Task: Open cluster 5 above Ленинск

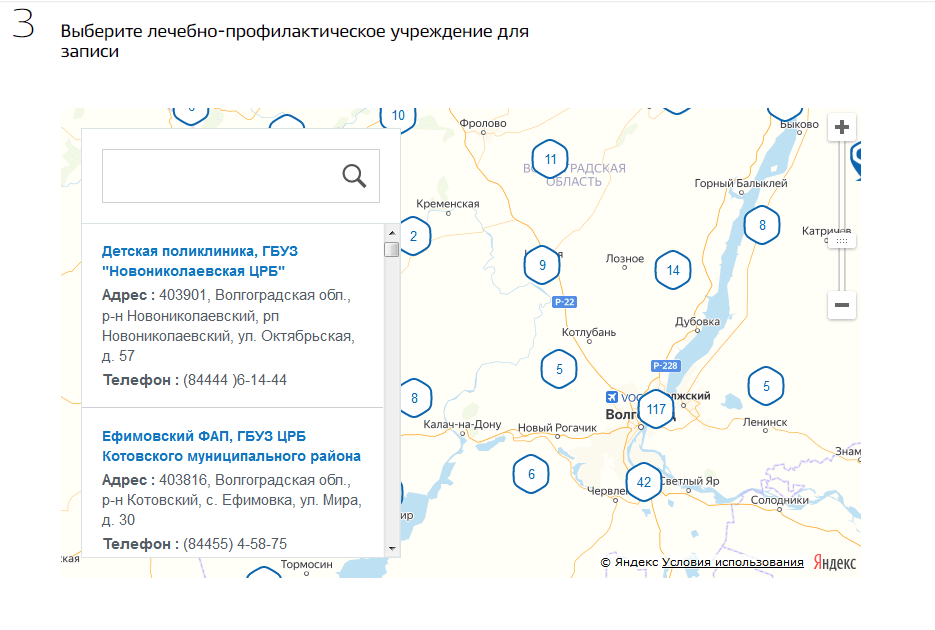Action: (x=766, y=386)
